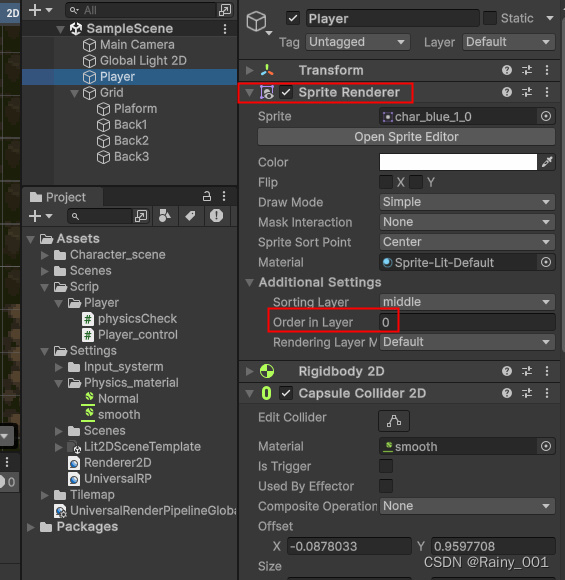The width and height of the screenshot is (565, 580).
Task: Collapse the Grid object in Hierarchy
Action: point(74,93)
